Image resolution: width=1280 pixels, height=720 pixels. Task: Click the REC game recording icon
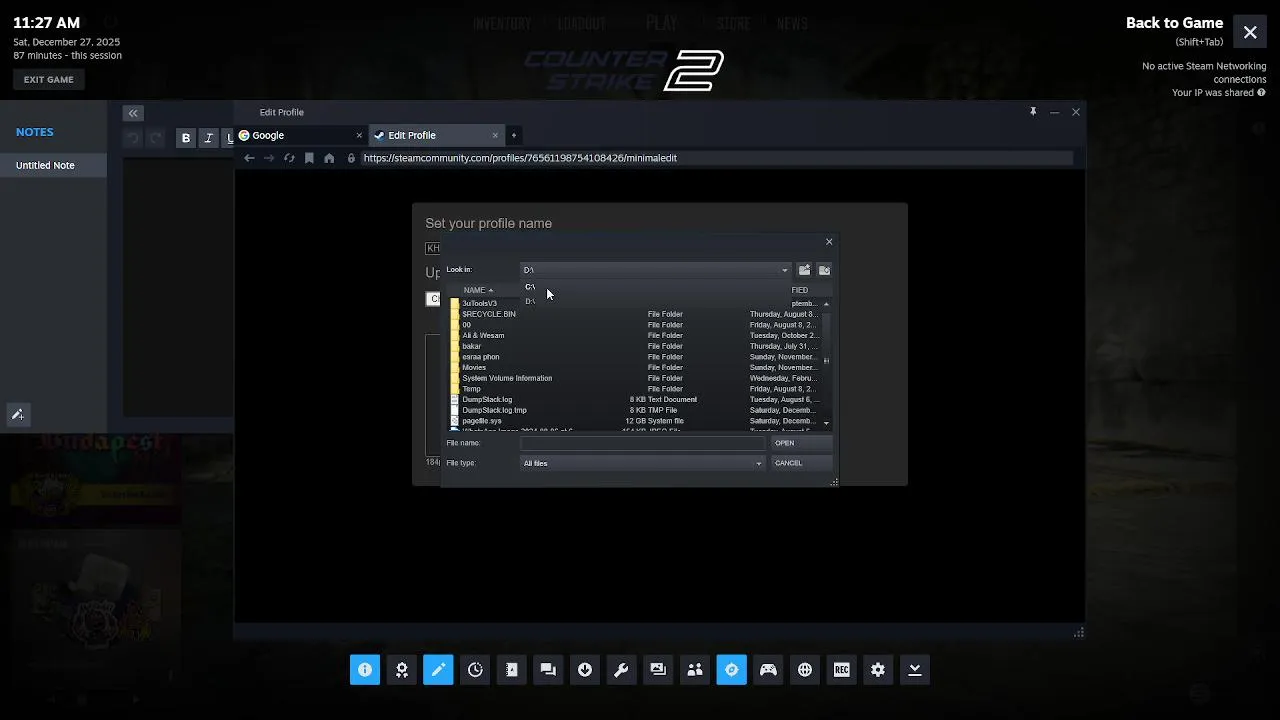pos(841,670)
